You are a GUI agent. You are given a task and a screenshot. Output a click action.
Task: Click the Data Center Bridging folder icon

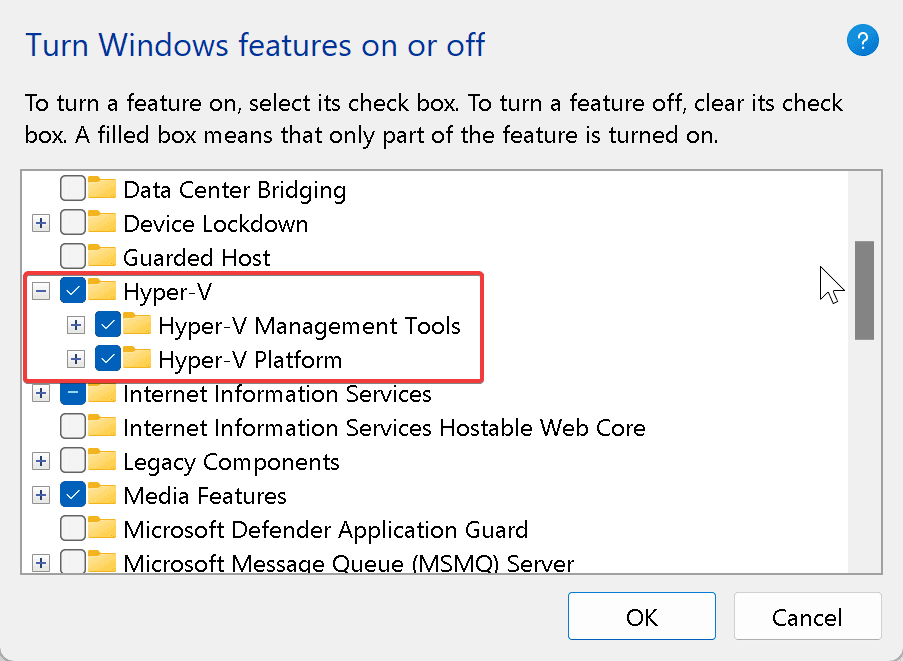point(103,188)
